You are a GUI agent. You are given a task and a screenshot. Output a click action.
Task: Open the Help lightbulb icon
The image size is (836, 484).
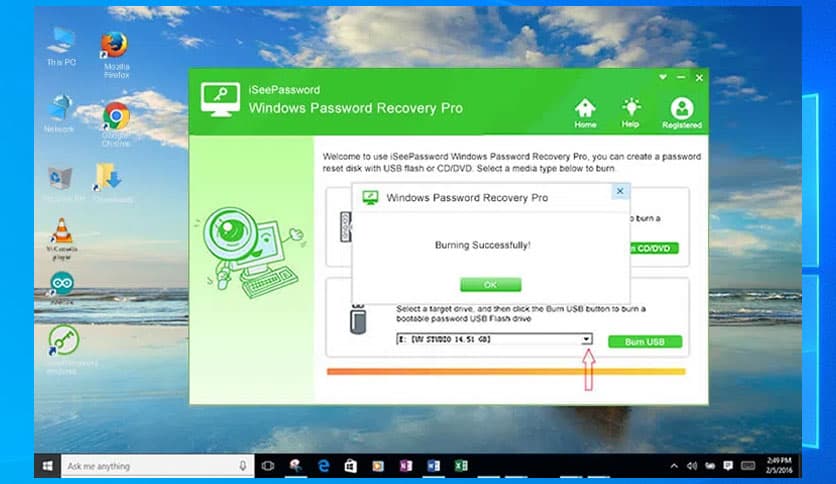(x=630, y=112)
